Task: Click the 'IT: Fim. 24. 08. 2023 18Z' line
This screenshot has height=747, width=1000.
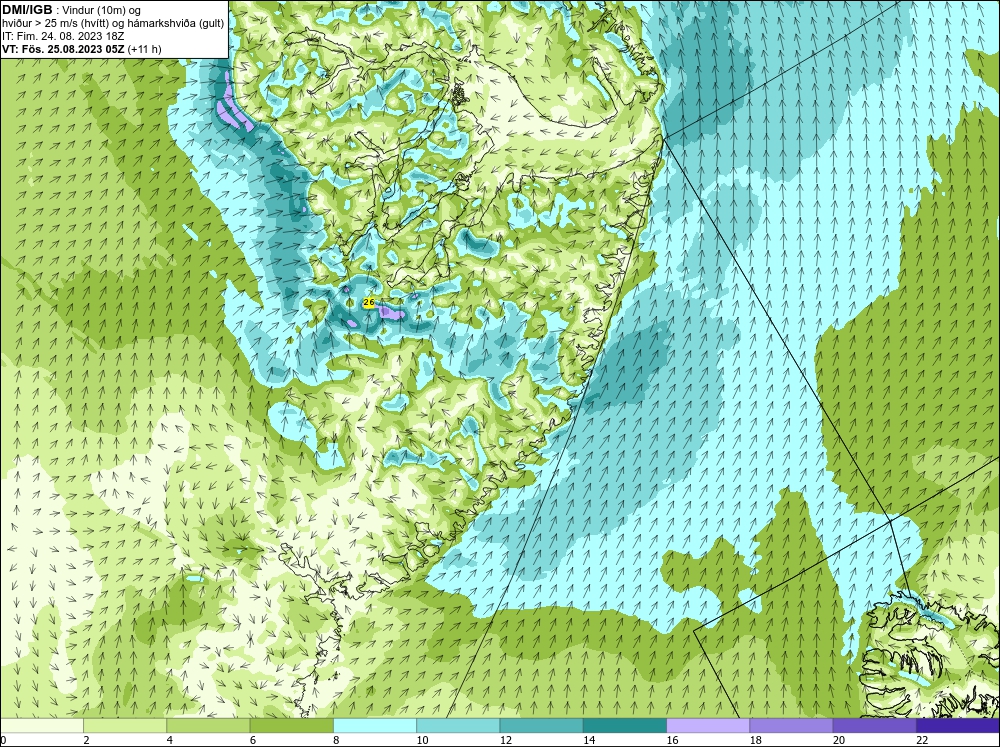Action: tap(63, 36)
